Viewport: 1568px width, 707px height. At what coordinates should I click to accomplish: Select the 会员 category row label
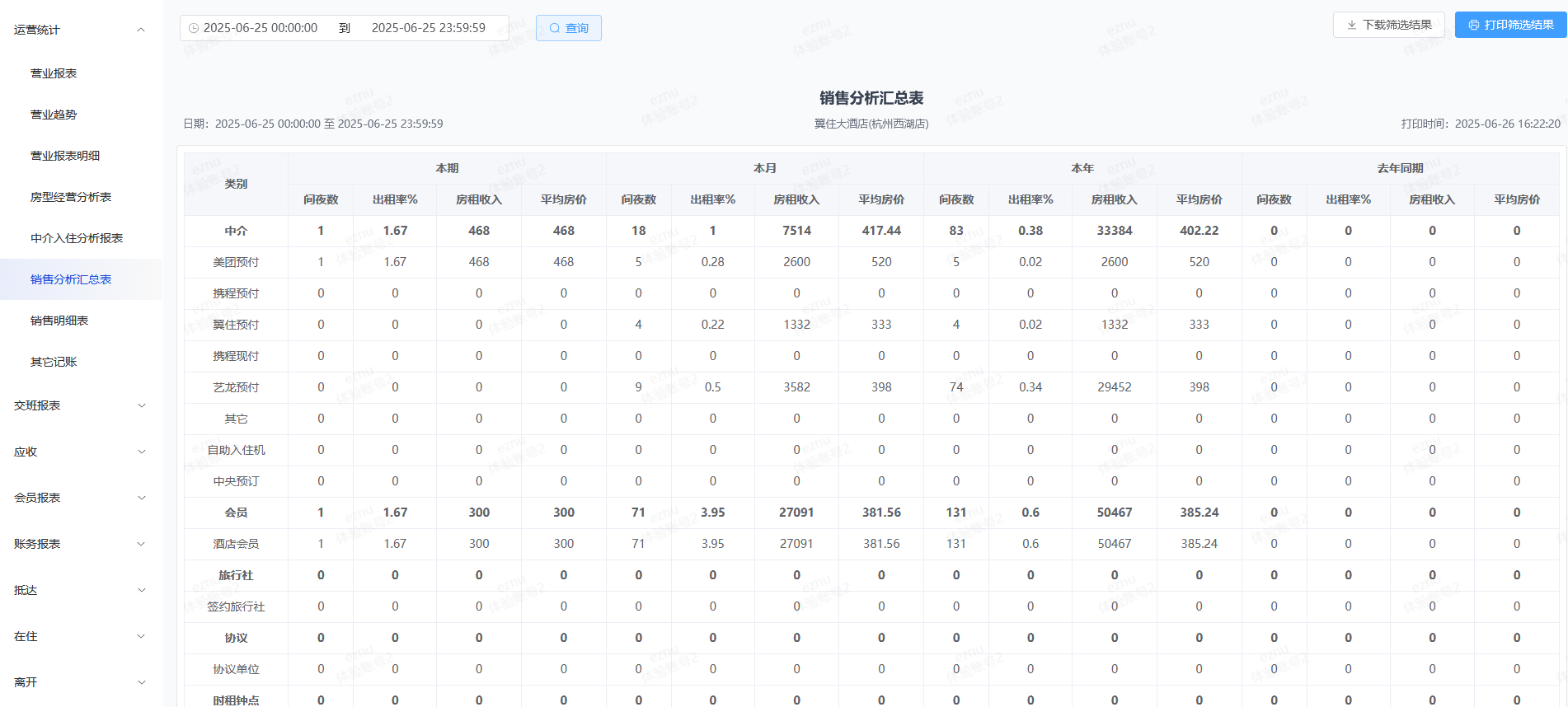click(236, 513)
